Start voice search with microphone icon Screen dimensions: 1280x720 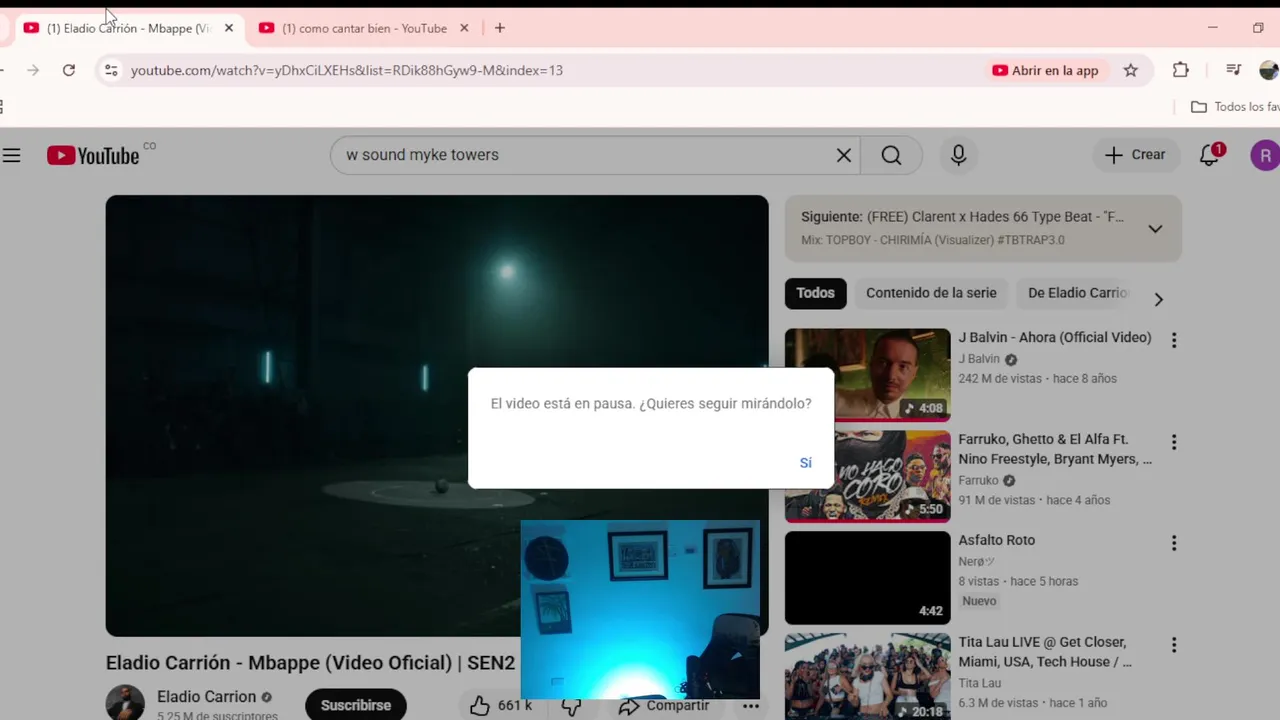tap(958, 155)
